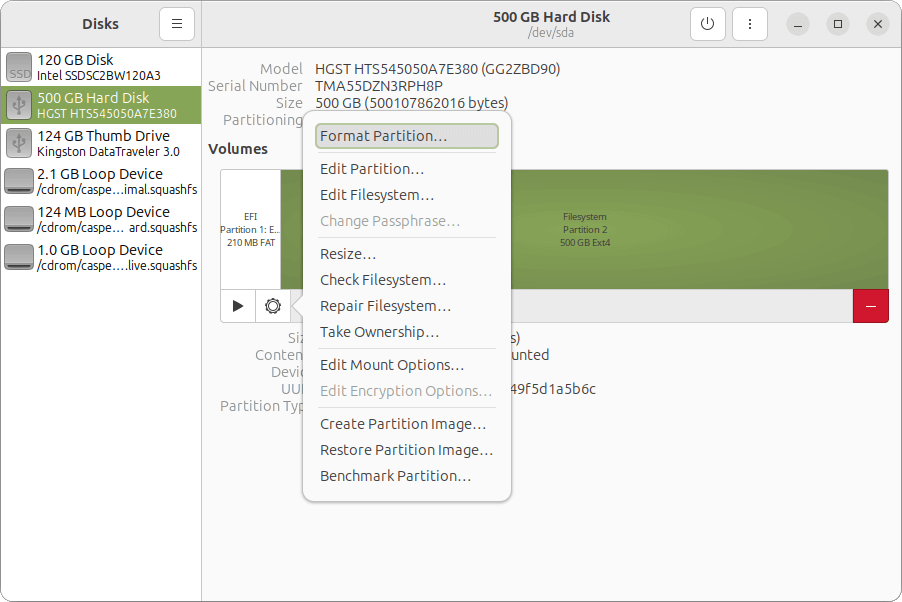Select Take Ownership menu item
The width and height of the screenshot is (902, 602).
[379, 332]
